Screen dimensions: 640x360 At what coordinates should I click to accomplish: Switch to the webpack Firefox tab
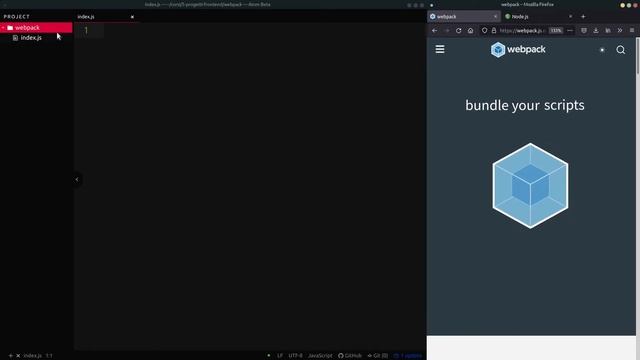click(x=464, y=16)
